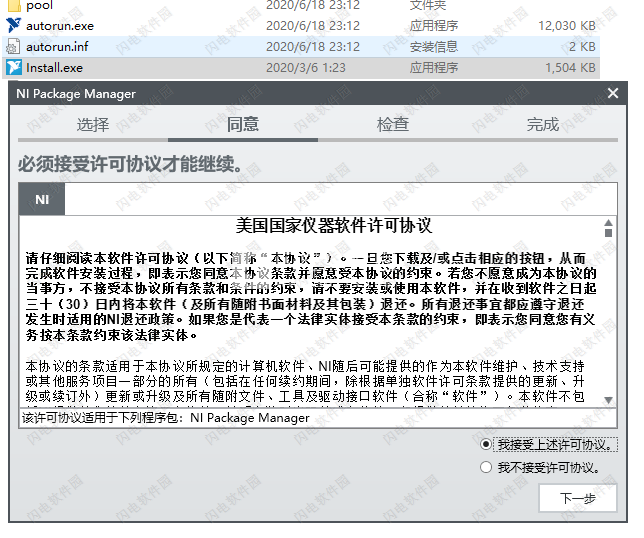Click the 2020/3/6 1:23 date cell
Viewport: 644px width, 538px height.
[x=306, y=68]
